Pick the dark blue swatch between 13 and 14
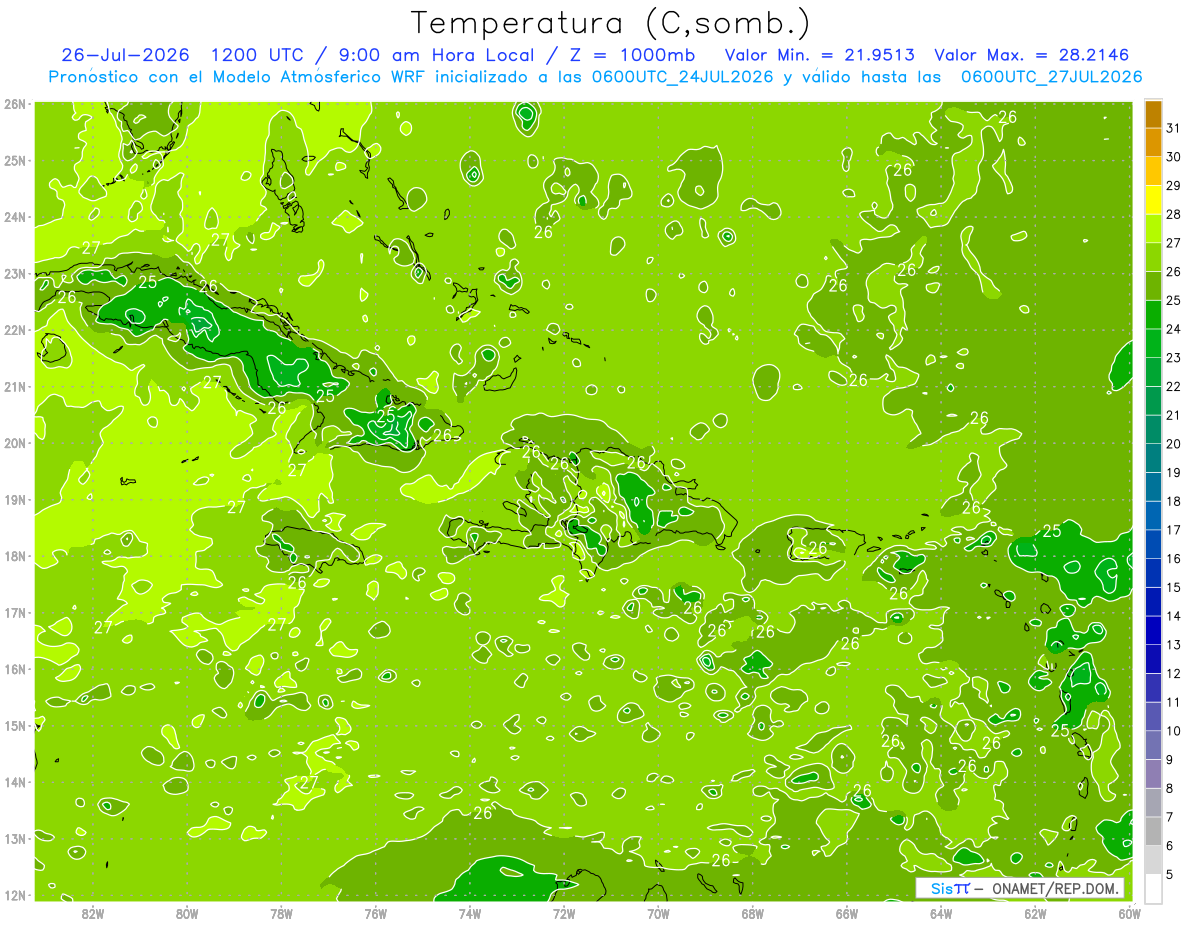1200x927 pixels. pyautogui.click(x=1153, y=630)
